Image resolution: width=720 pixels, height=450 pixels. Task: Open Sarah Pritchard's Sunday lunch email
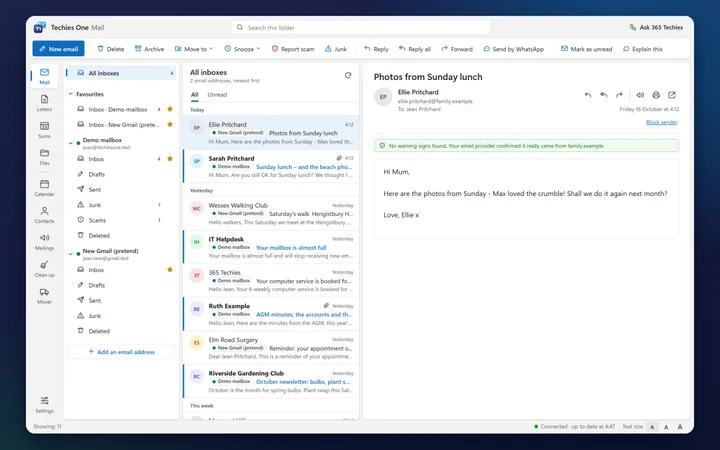[x=271, y=166]
